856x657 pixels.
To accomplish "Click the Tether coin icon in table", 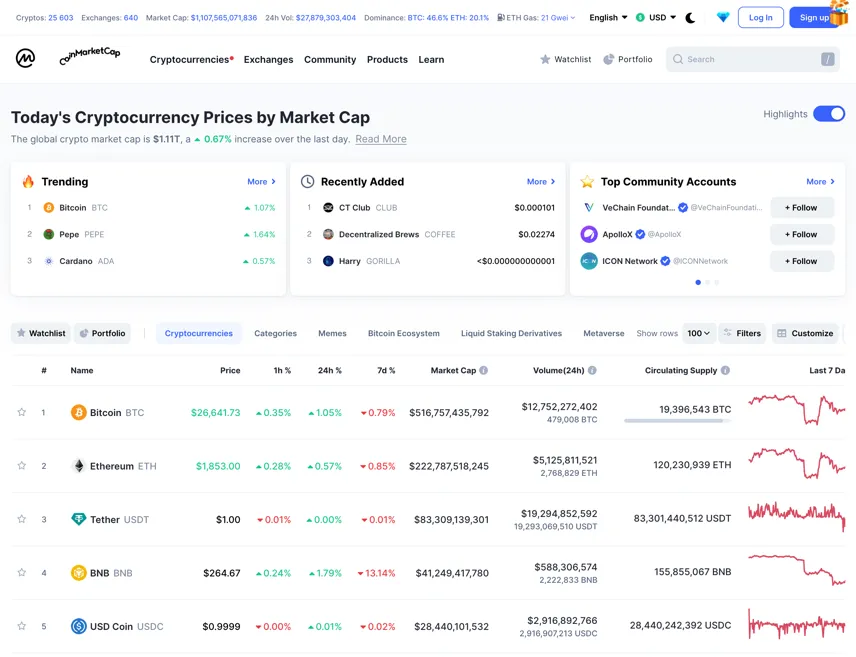I will point(79,519).
